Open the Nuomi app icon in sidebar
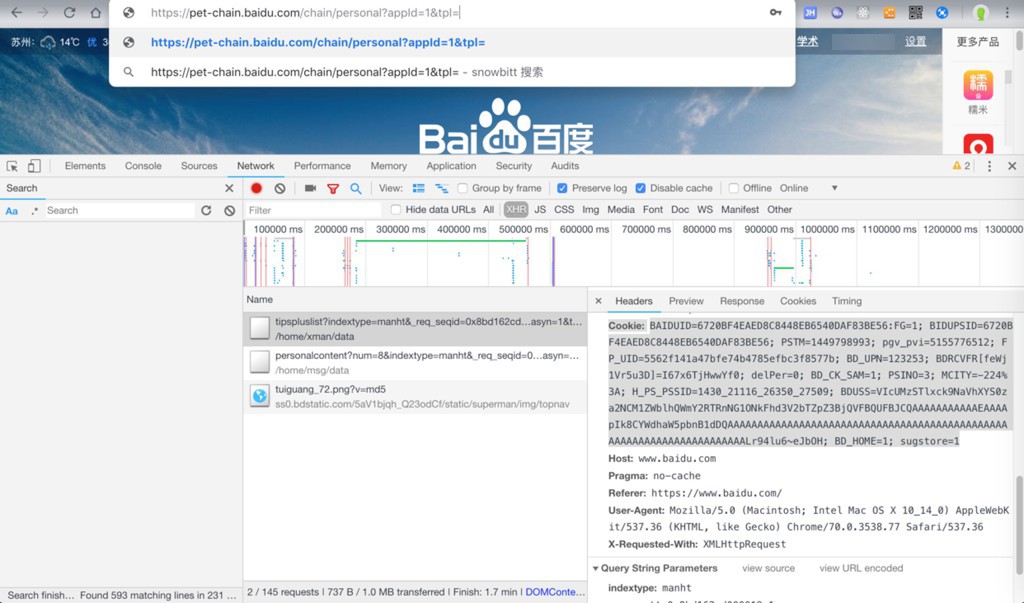 point(978,86)
